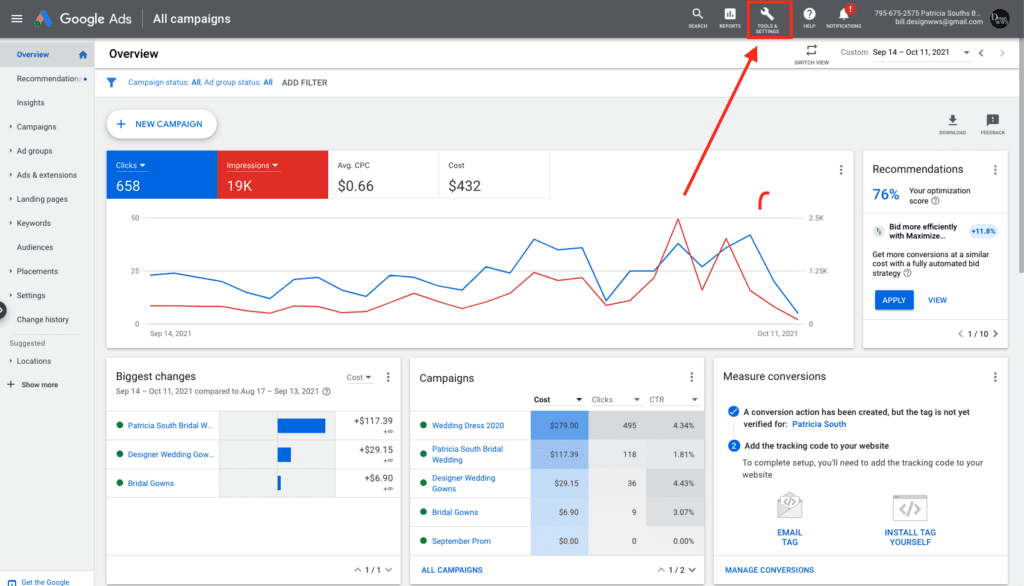Viewport: 1024px width, 586px height.
Task: Open the September Prom campaign
Action: (461, 542)
